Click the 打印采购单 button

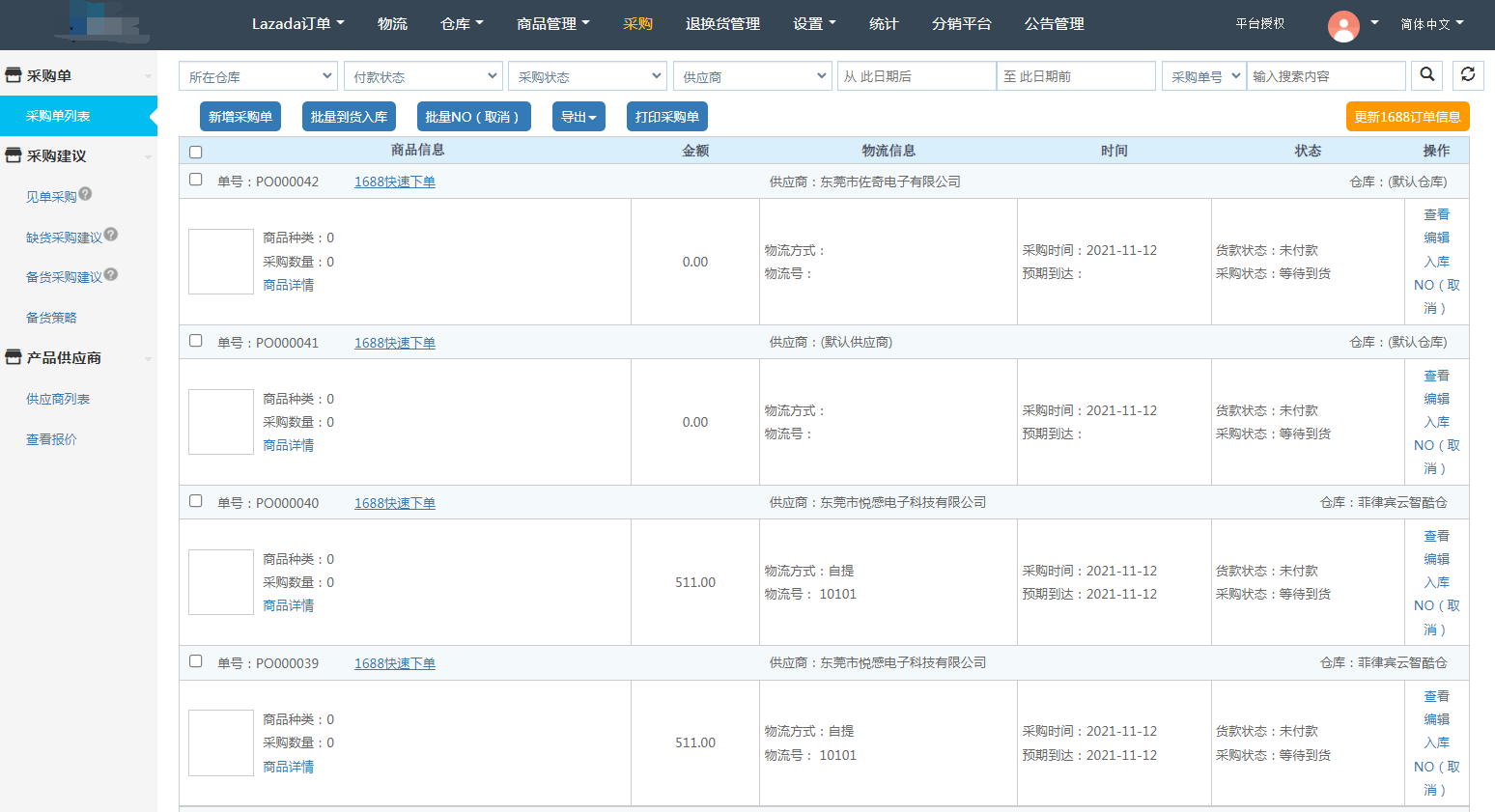pyautogui.click(x=667, y=117)
